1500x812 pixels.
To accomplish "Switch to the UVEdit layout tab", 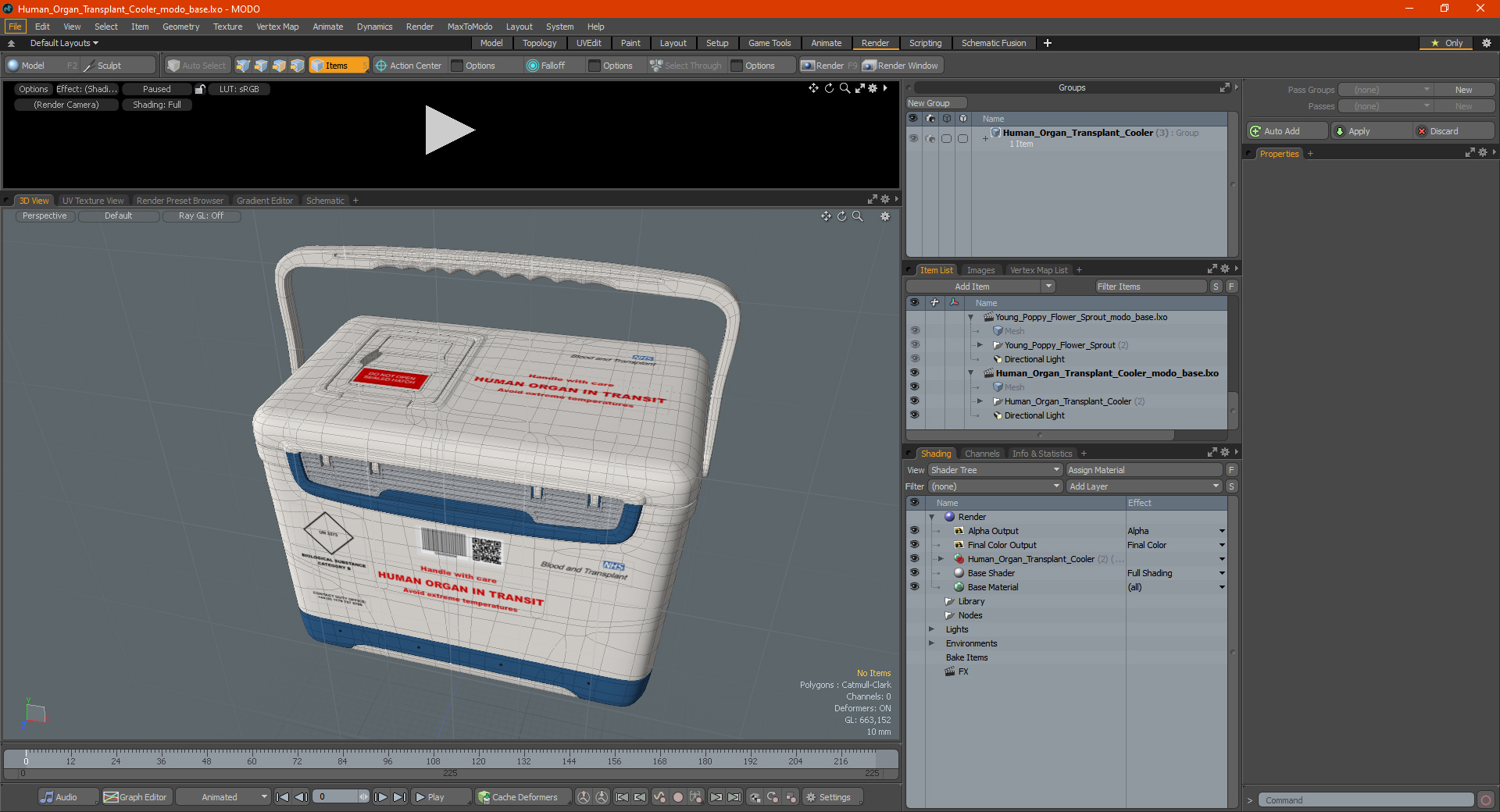I will click(x=588, y=43).
